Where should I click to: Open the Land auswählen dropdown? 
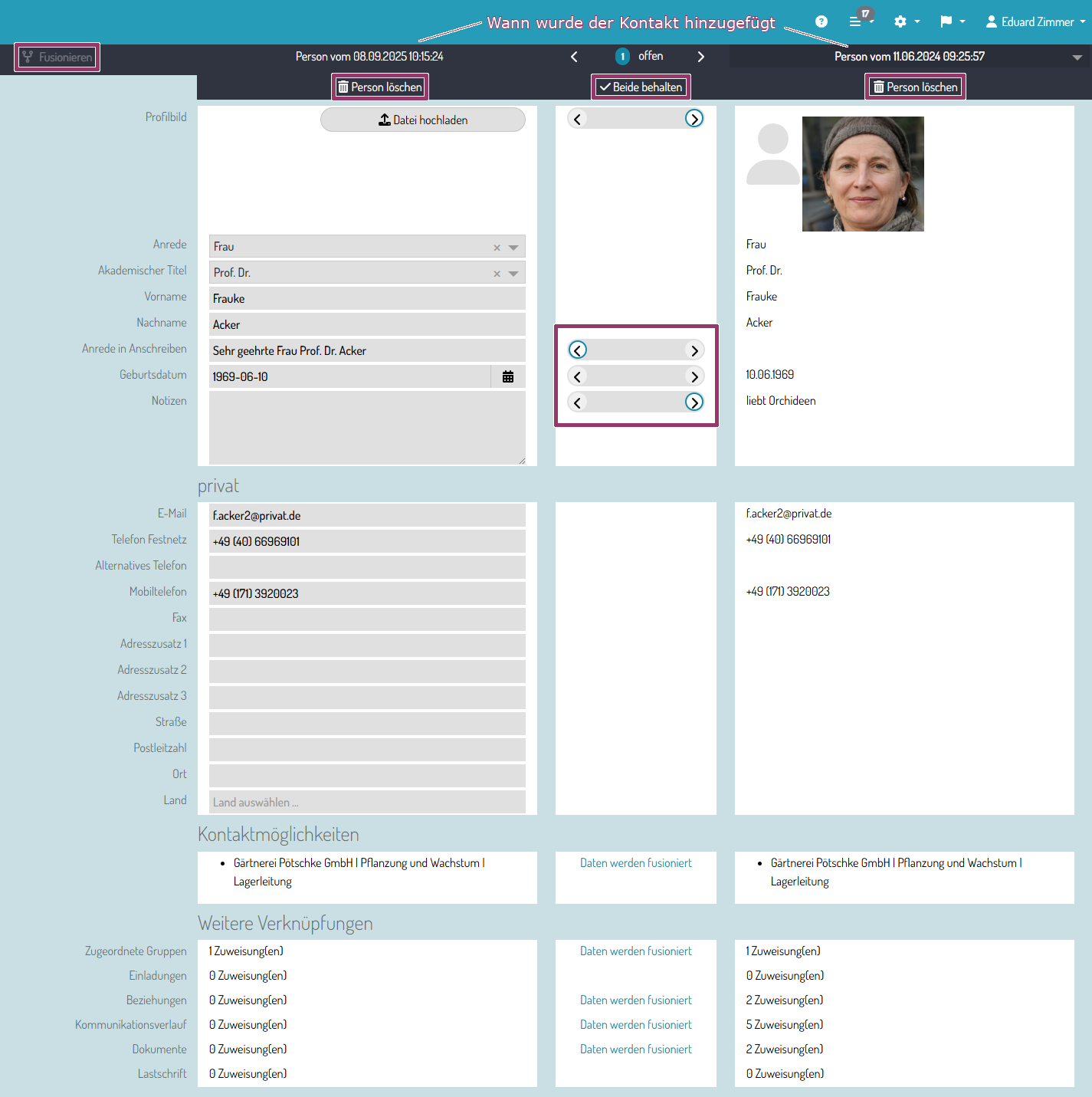click(367, 803)
